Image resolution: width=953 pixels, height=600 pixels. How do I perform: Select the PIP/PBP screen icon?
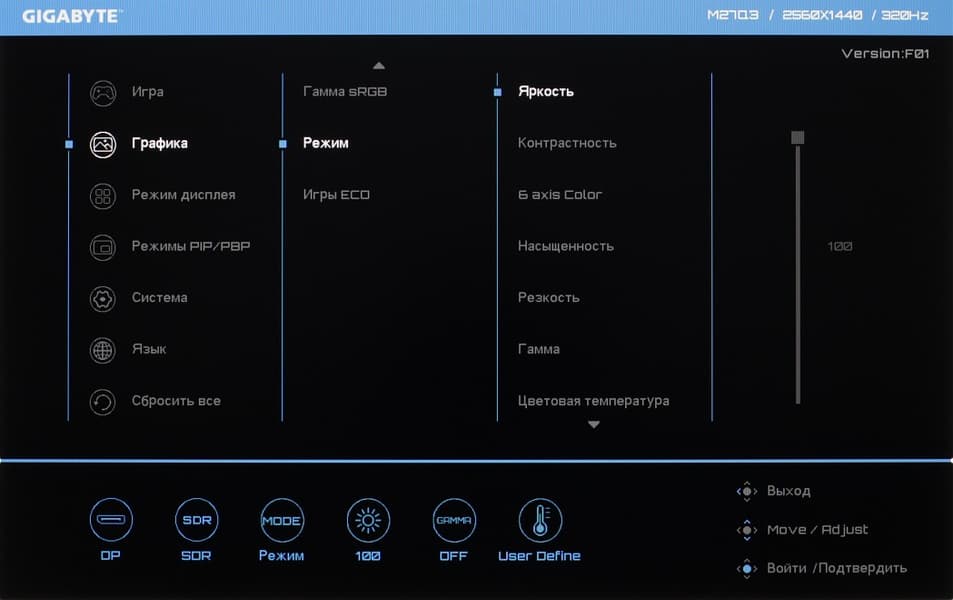(103, 248)
